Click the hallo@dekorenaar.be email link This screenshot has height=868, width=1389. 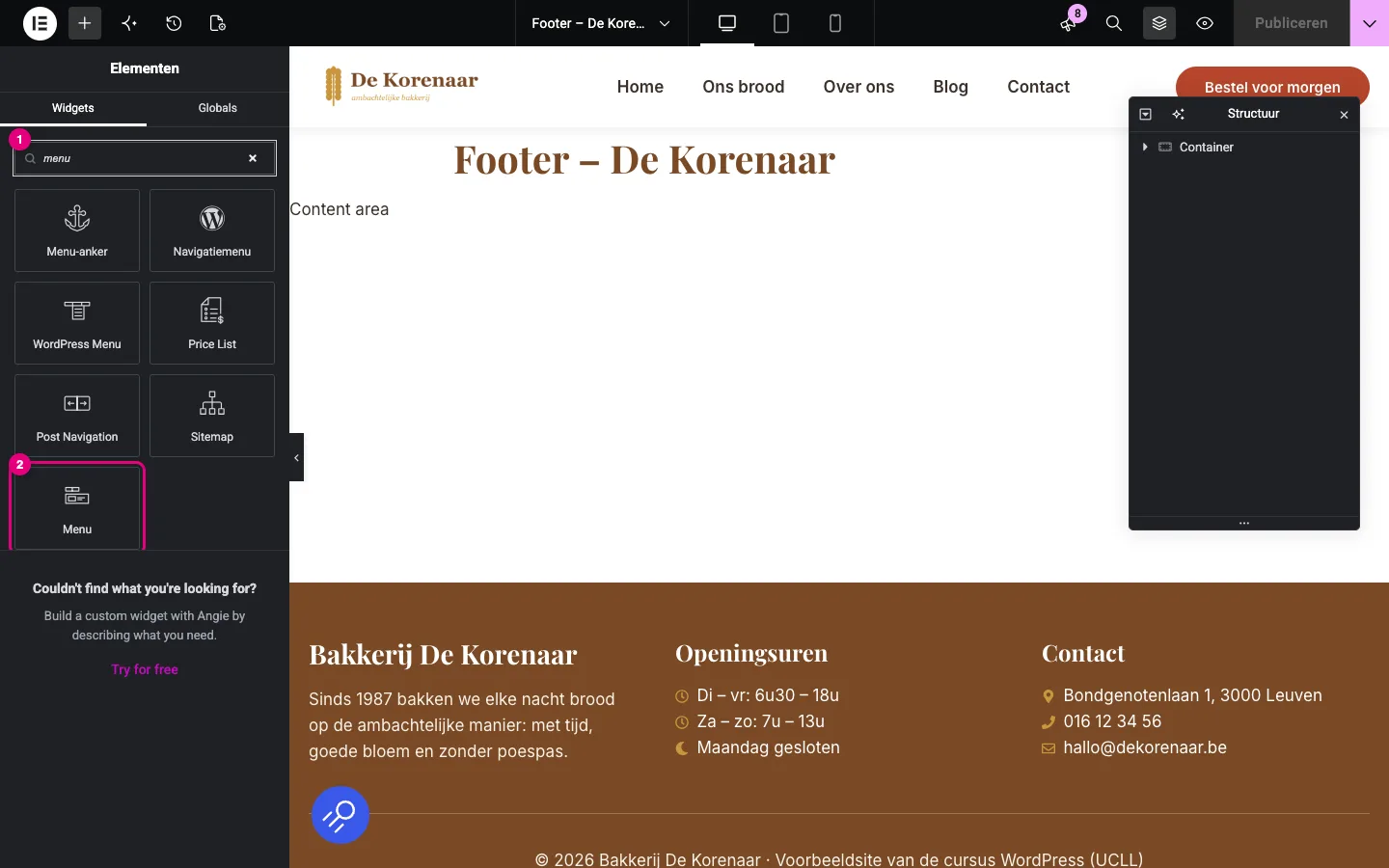[x=1145, y=747]
